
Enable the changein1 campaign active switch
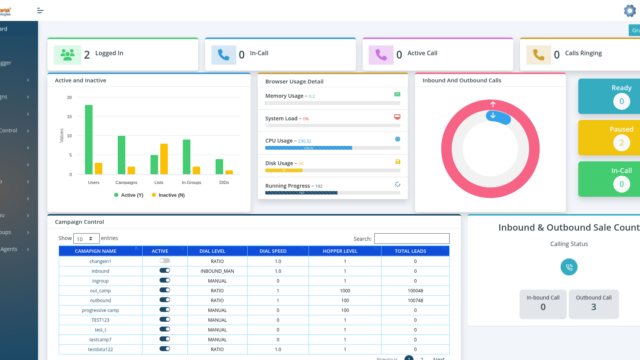point(164,260)
